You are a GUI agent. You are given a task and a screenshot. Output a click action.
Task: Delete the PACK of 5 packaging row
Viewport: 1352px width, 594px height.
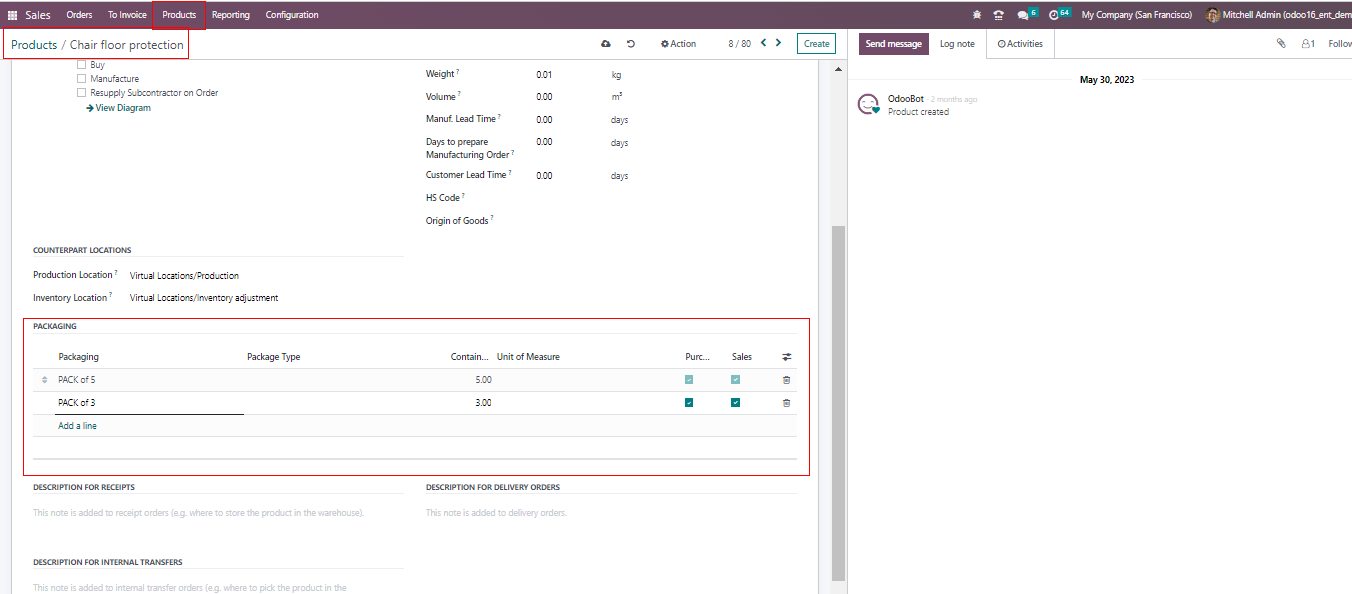point(786,380)
